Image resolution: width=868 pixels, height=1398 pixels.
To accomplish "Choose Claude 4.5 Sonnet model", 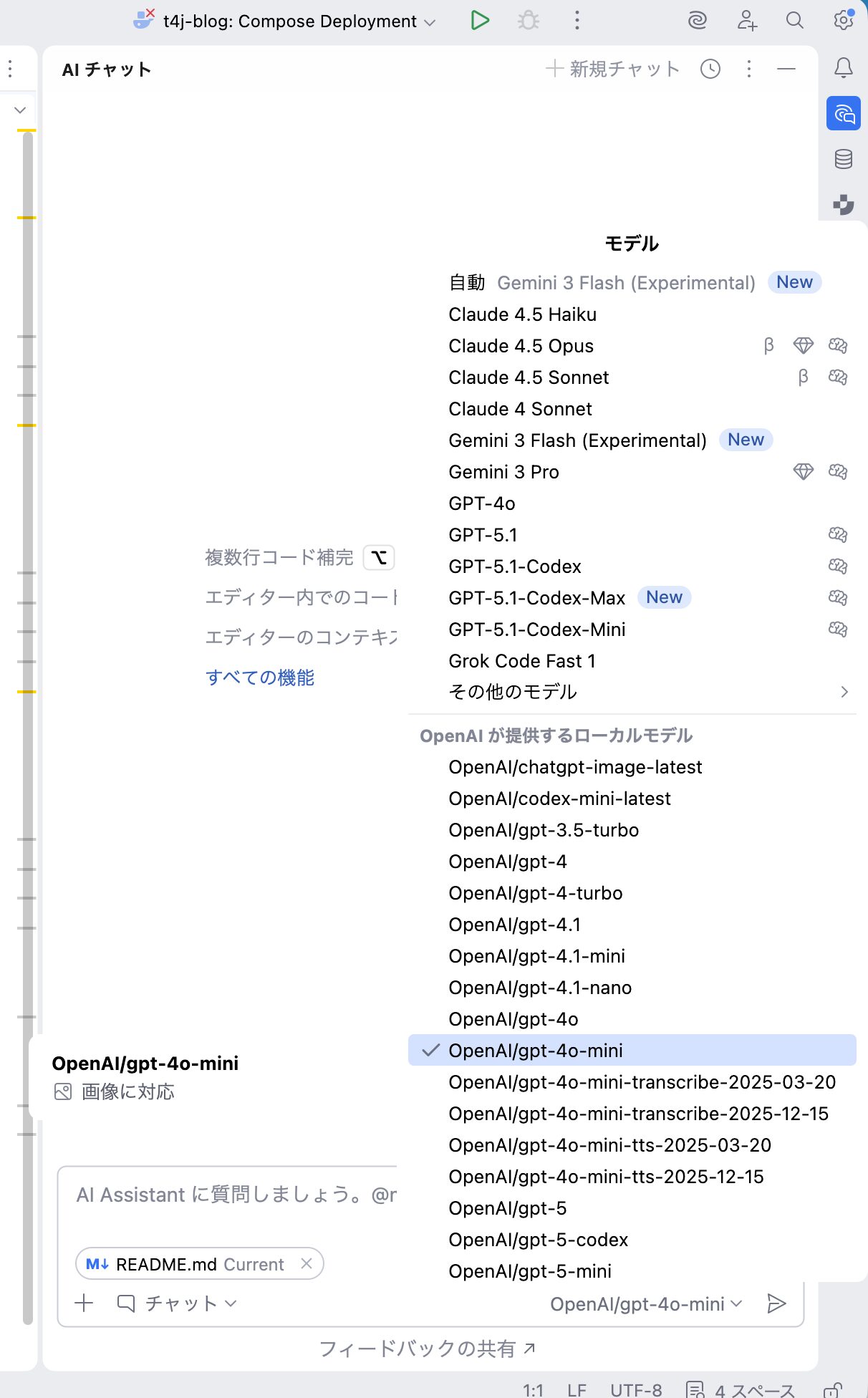I will pos(529,377).
